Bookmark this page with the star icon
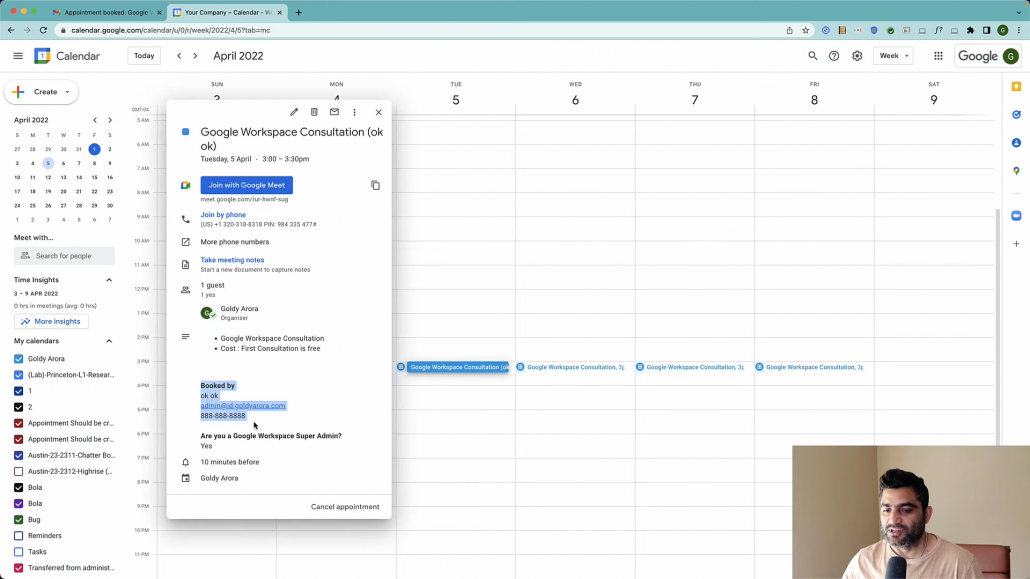 pos(805,30)
